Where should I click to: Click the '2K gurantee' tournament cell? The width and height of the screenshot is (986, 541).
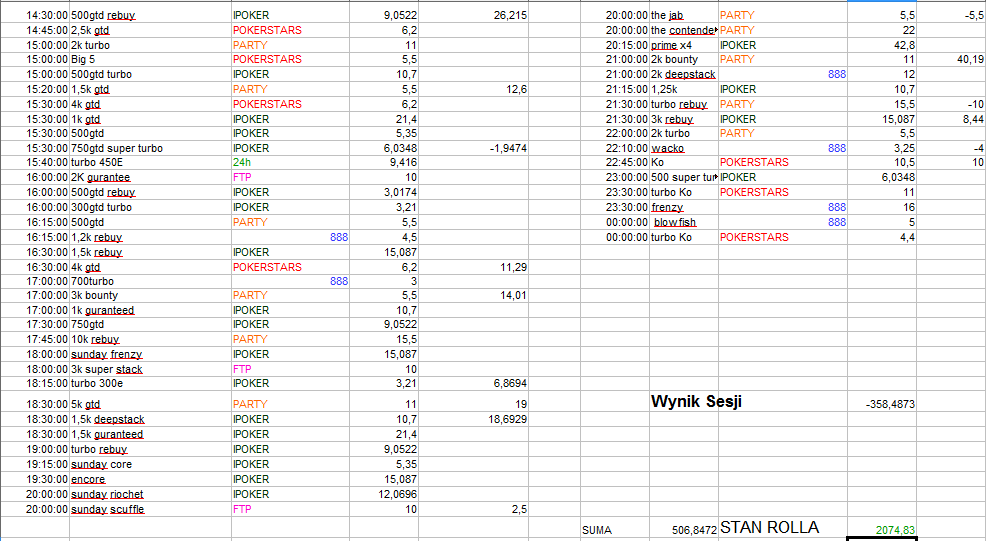(150, 177)
